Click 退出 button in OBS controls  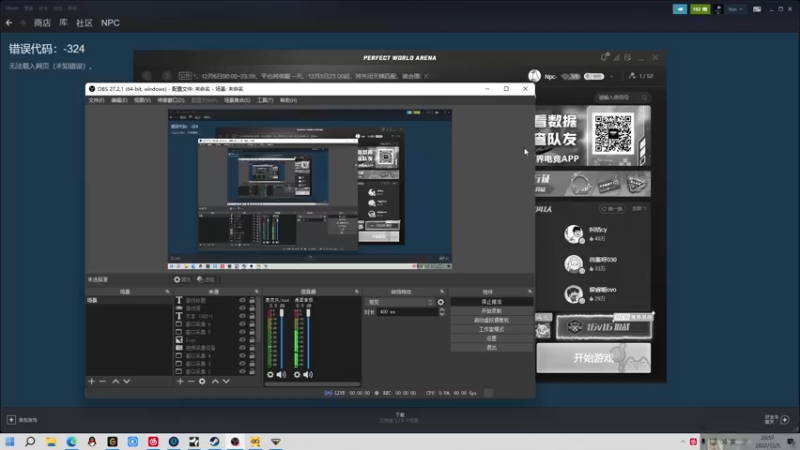point(491,347)
